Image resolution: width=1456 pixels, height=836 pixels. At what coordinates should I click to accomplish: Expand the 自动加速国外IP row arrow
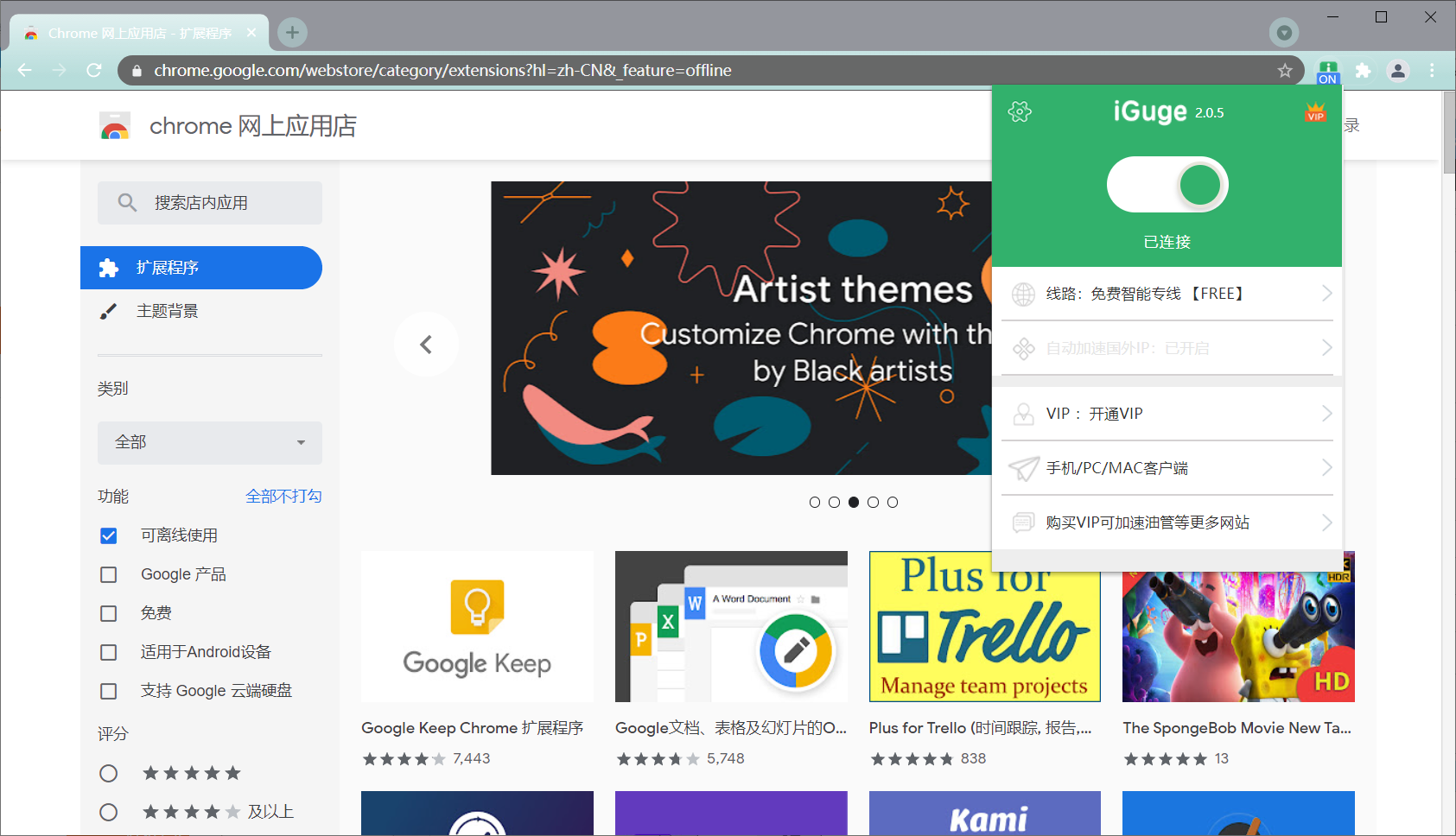tap(1326, 348)
